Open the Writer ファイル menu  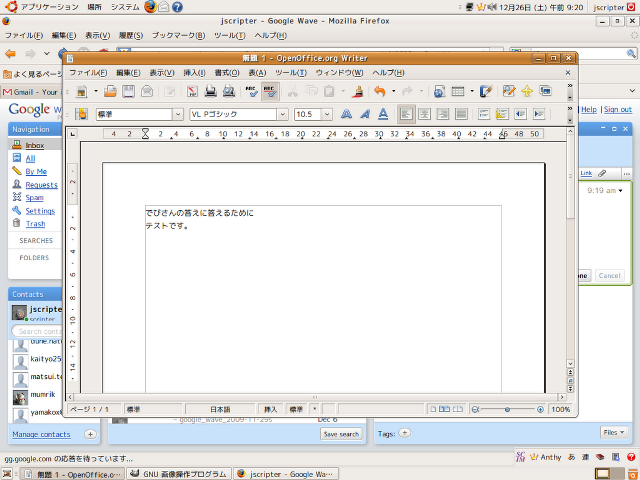[x=88, y=73]
